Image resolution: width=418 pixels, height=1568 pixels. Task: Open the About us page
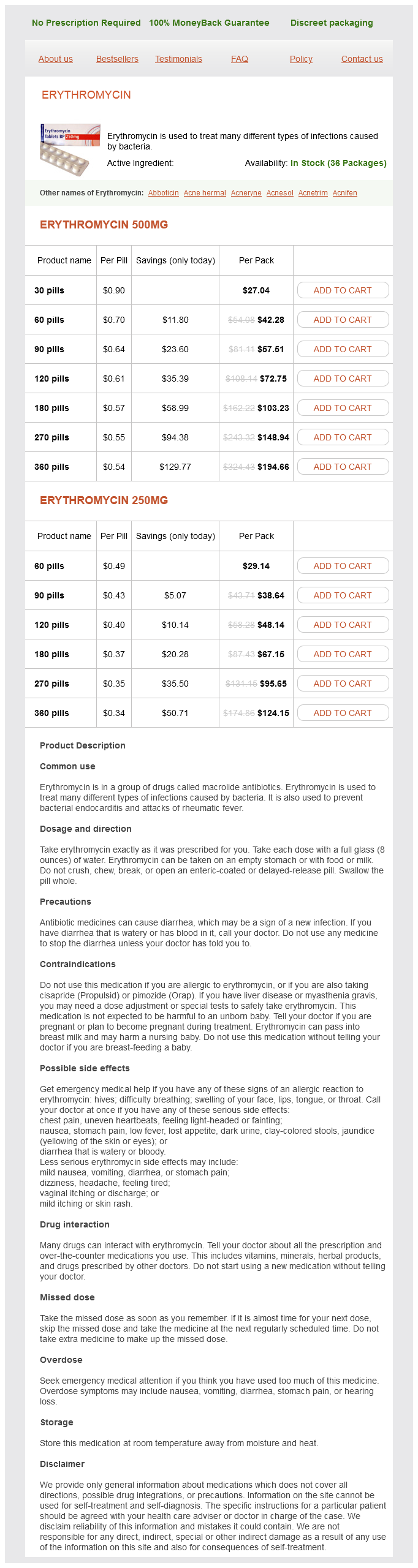(56, 59)
